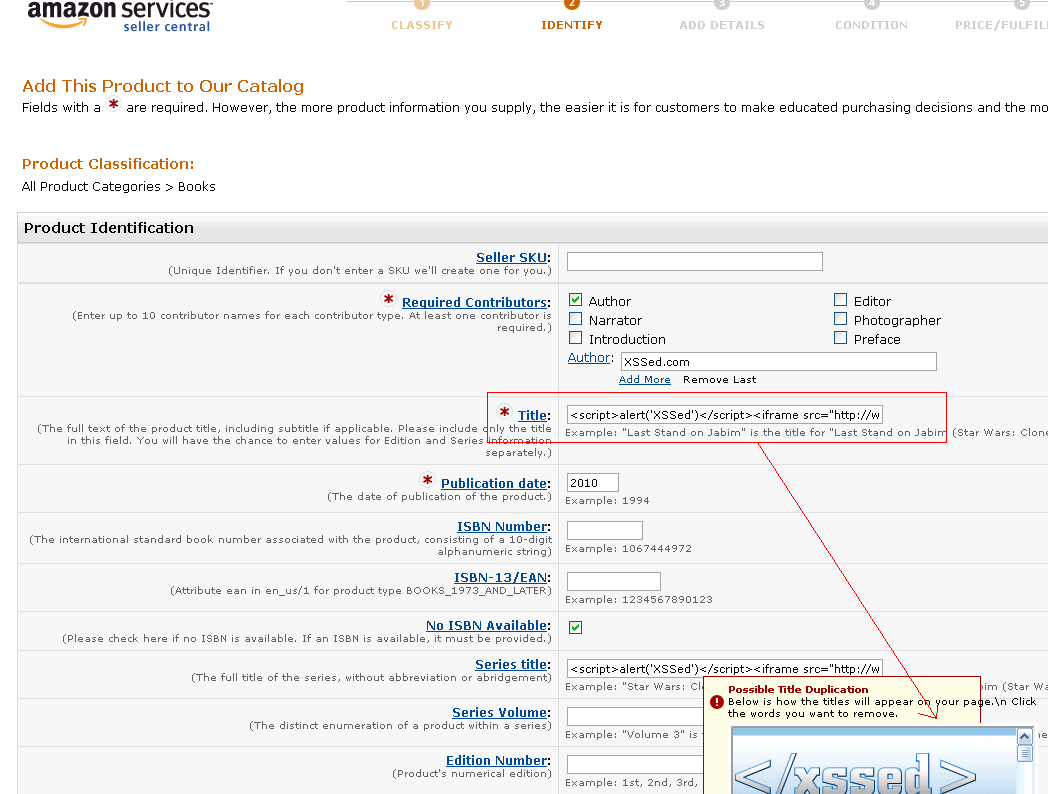Open the Series title help link

[511, 664]
